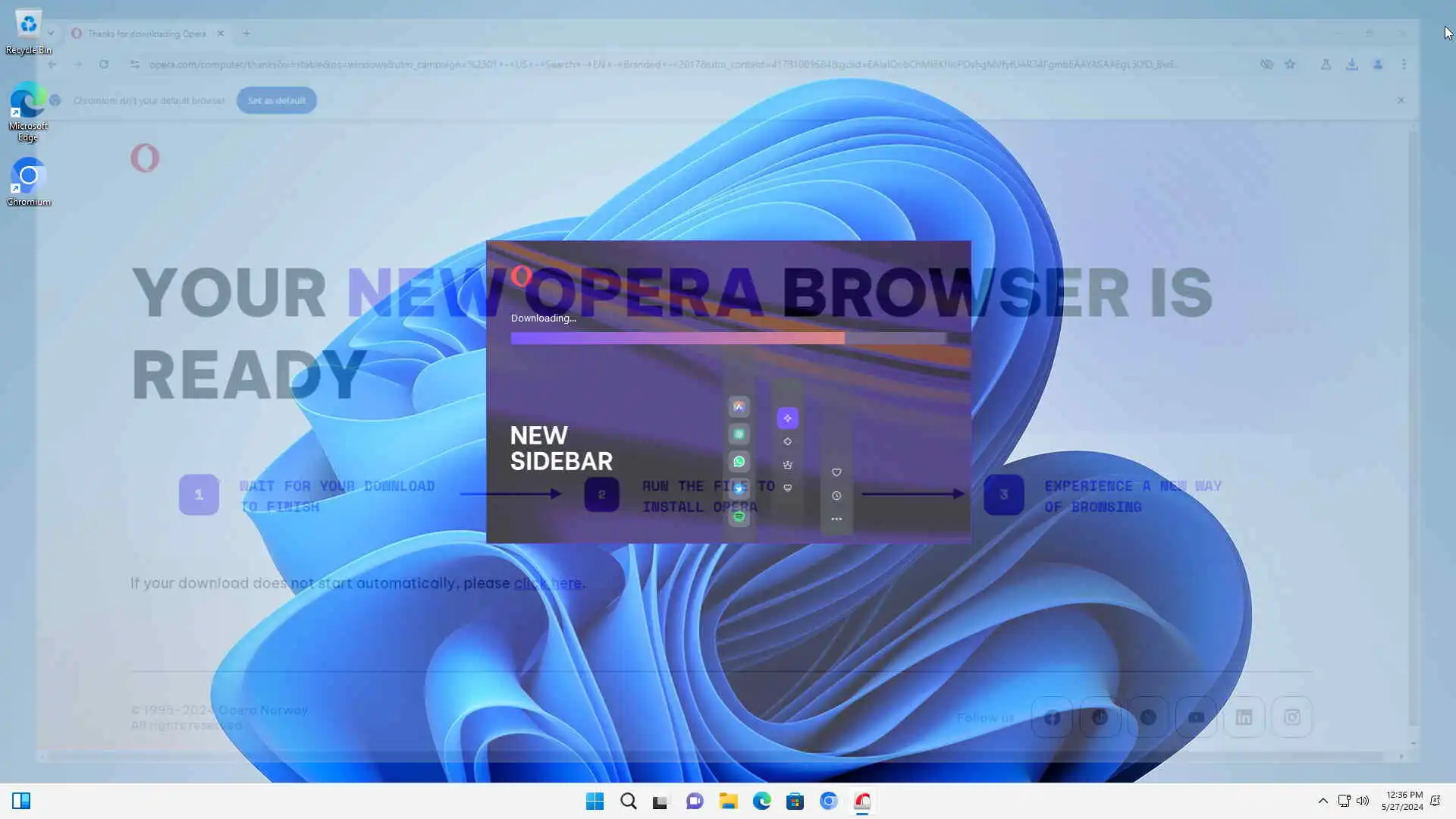The height and width of the screenshot is (819, 1456).
Task: Click the "click here" download link
Action: pos(548,583)
